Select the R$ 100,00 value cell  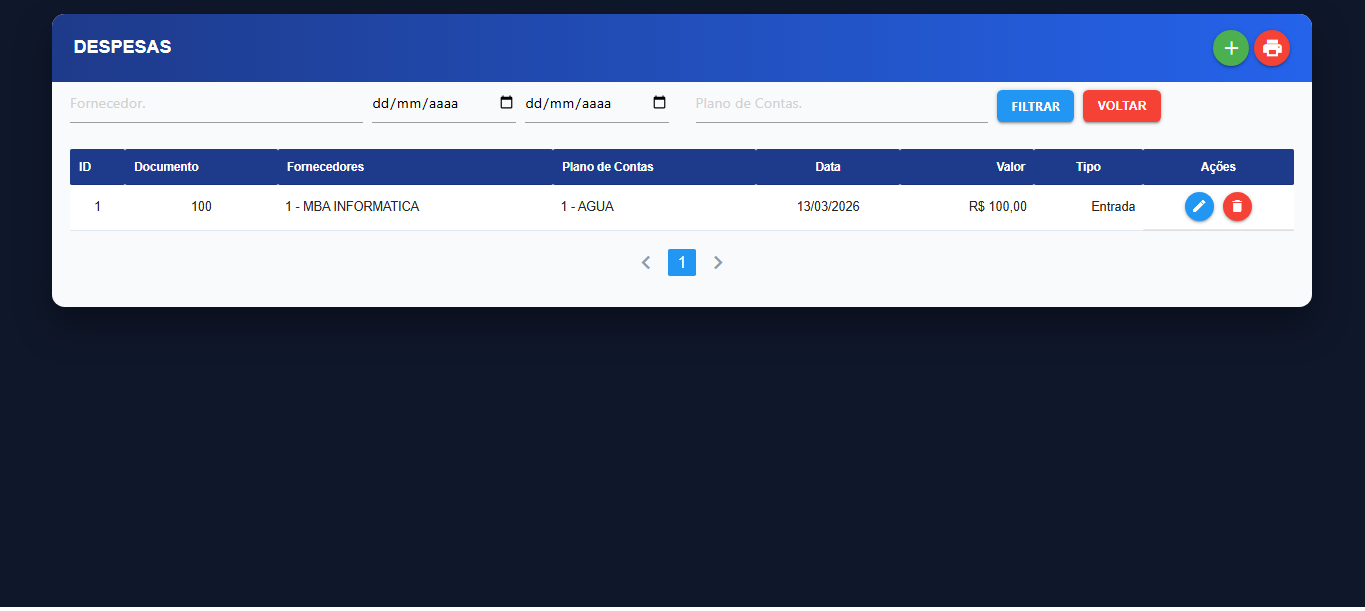coord(997,207)
